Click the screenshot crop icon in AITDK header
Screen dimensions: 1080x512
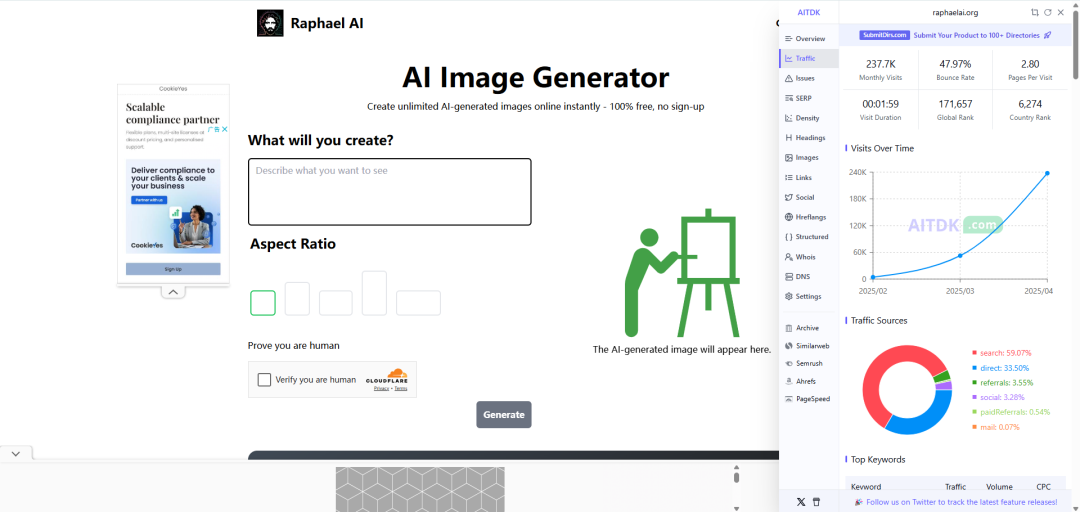pos(1035,12)
